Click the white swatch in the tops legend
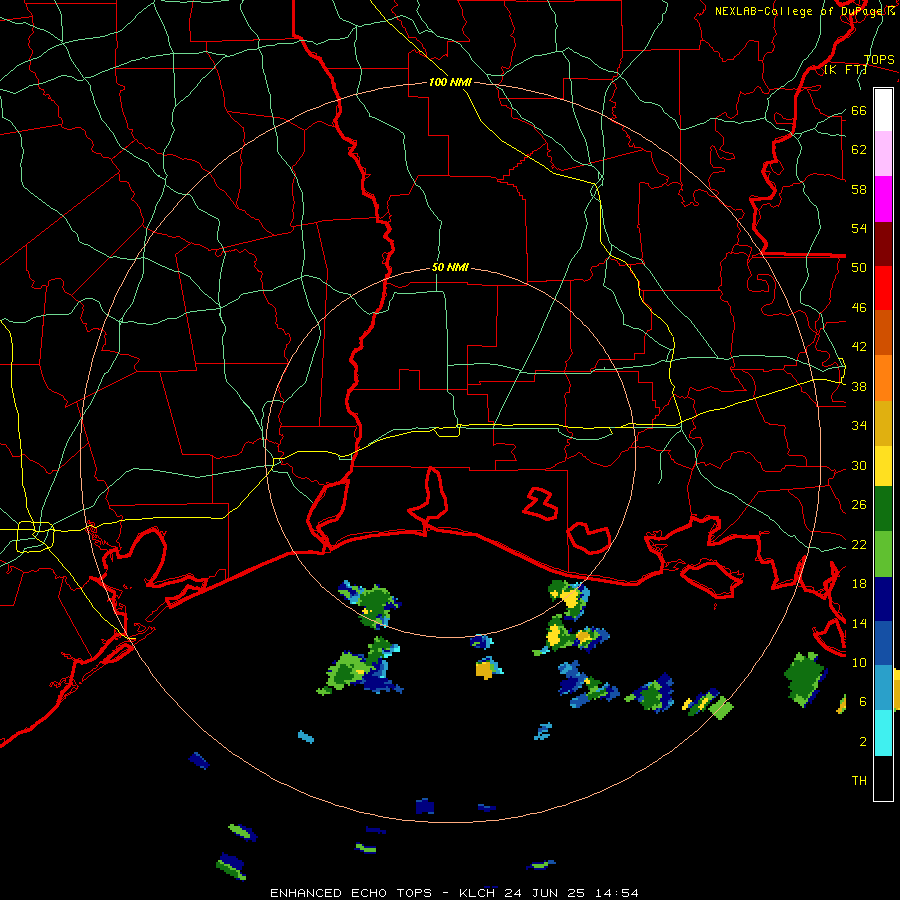This screenshot has height=900, width=900. click(883, 110)
